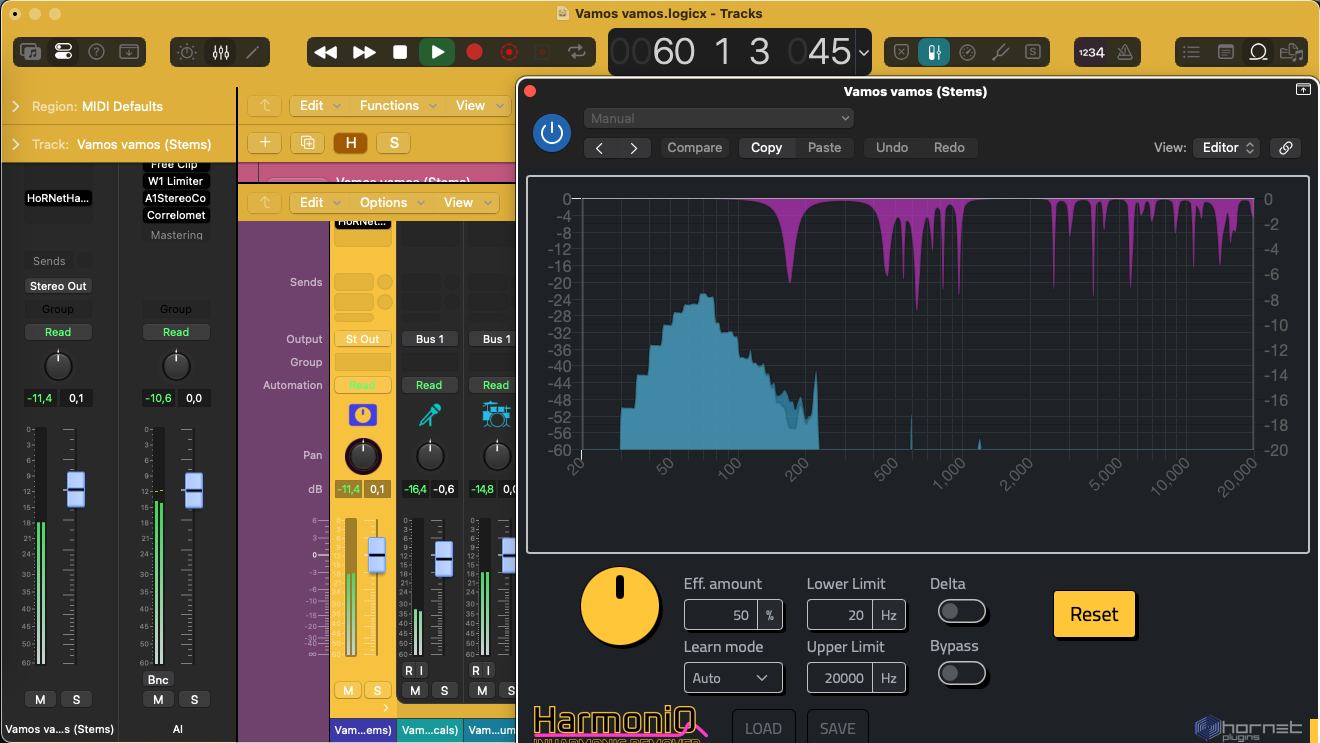The height and width of the screenshot is (743, 1320).
Task: Click the Eff. amount yellow knob
Action: [x=620, y=607]
